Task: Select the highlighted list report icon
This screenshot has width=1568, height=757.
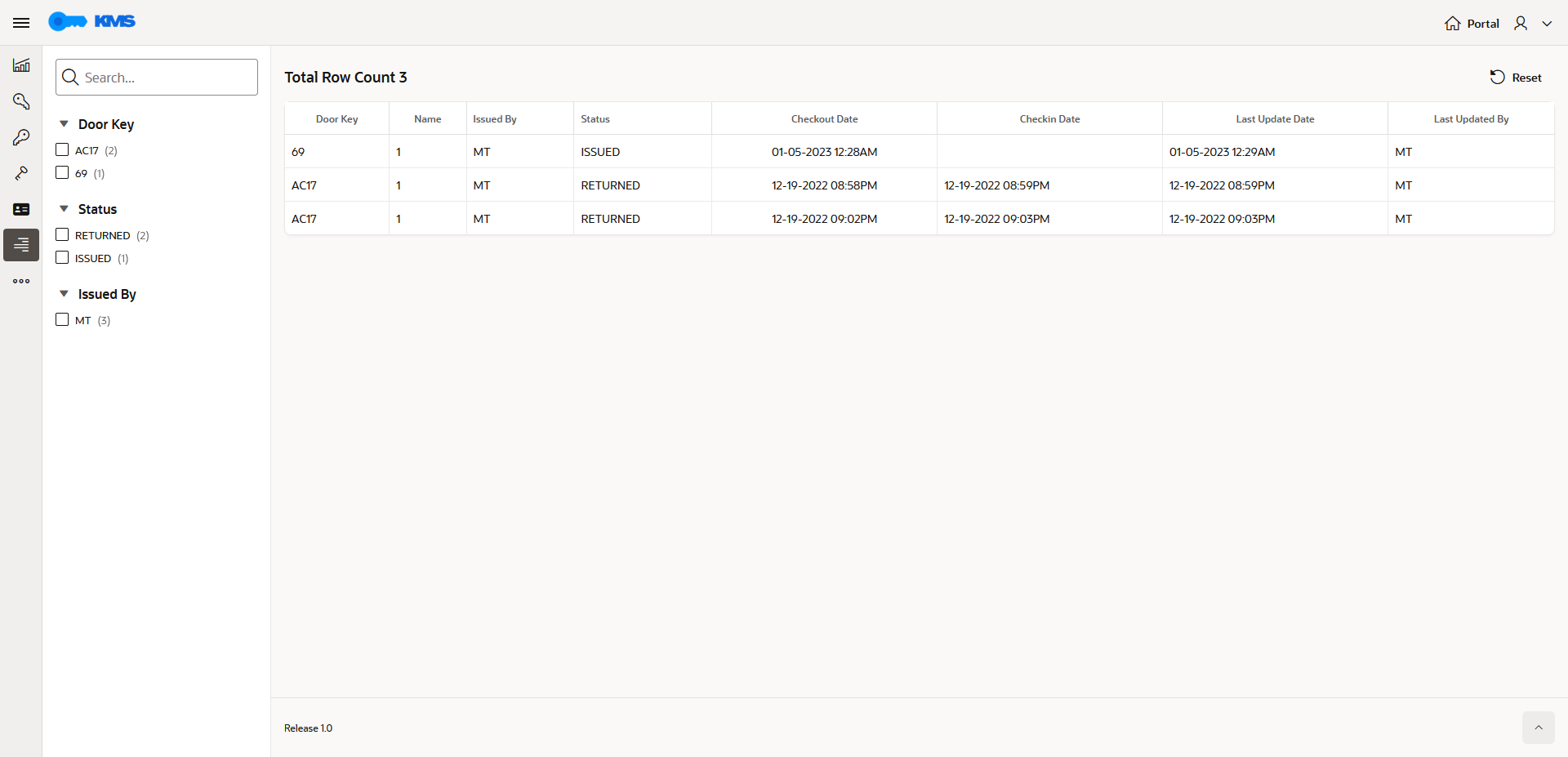Action: tap(21, 245)
